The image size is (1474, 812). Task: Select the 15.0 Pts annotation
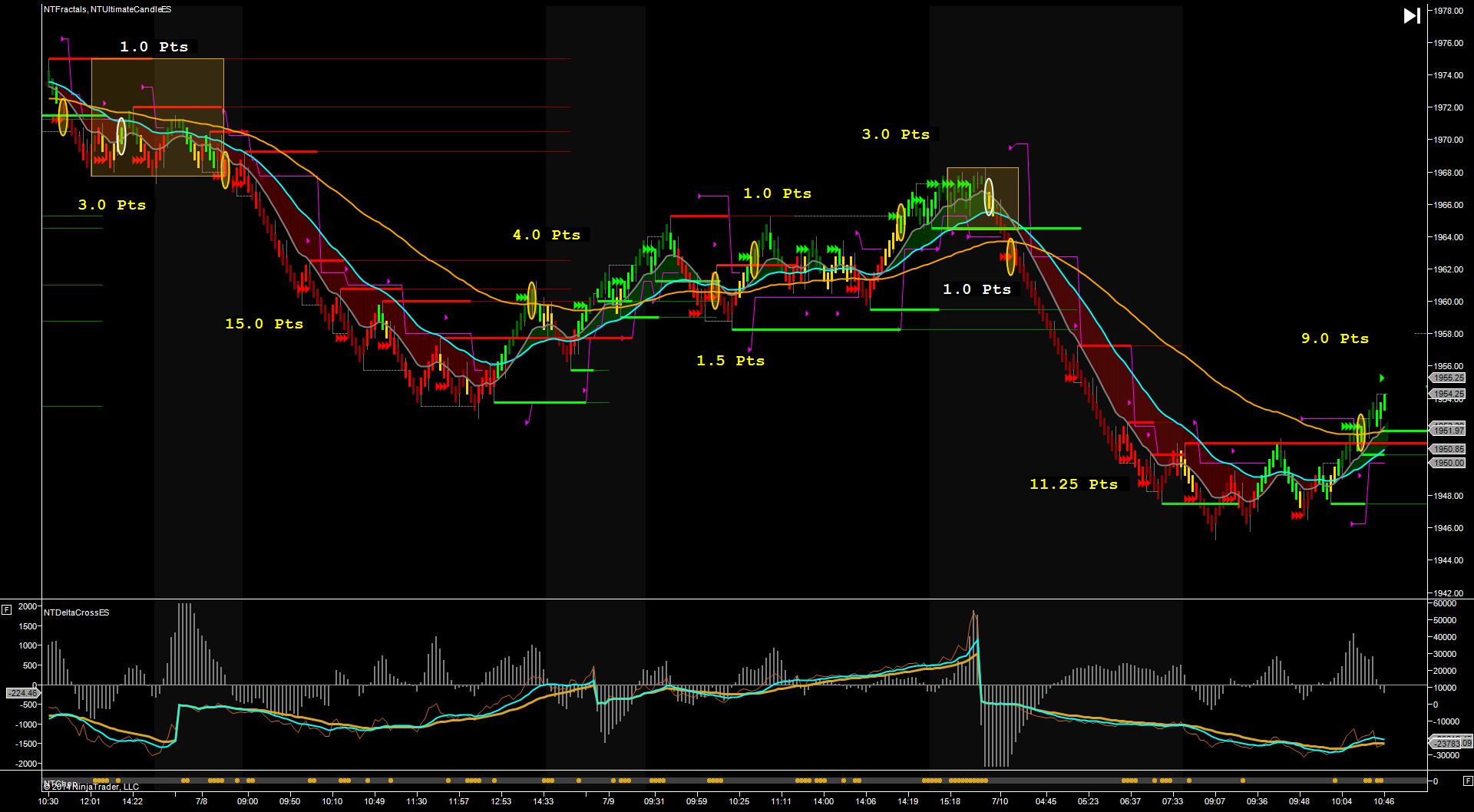(264, 324)
